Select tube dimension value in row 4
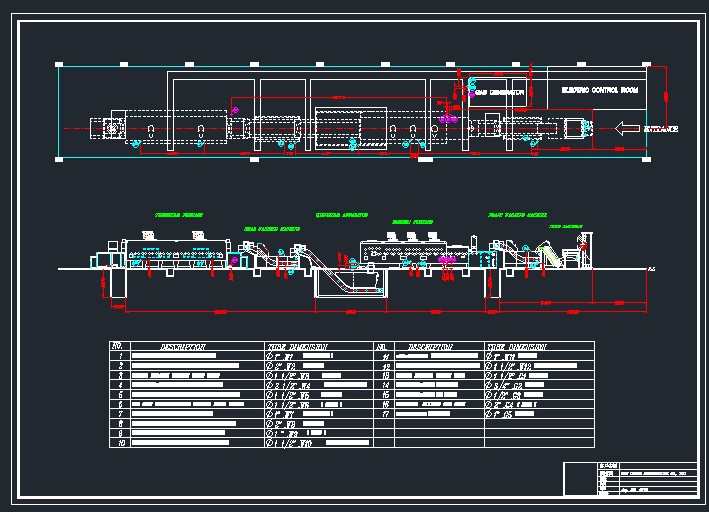709x512 pixels. pyautogui.click(x=316, y=385)
